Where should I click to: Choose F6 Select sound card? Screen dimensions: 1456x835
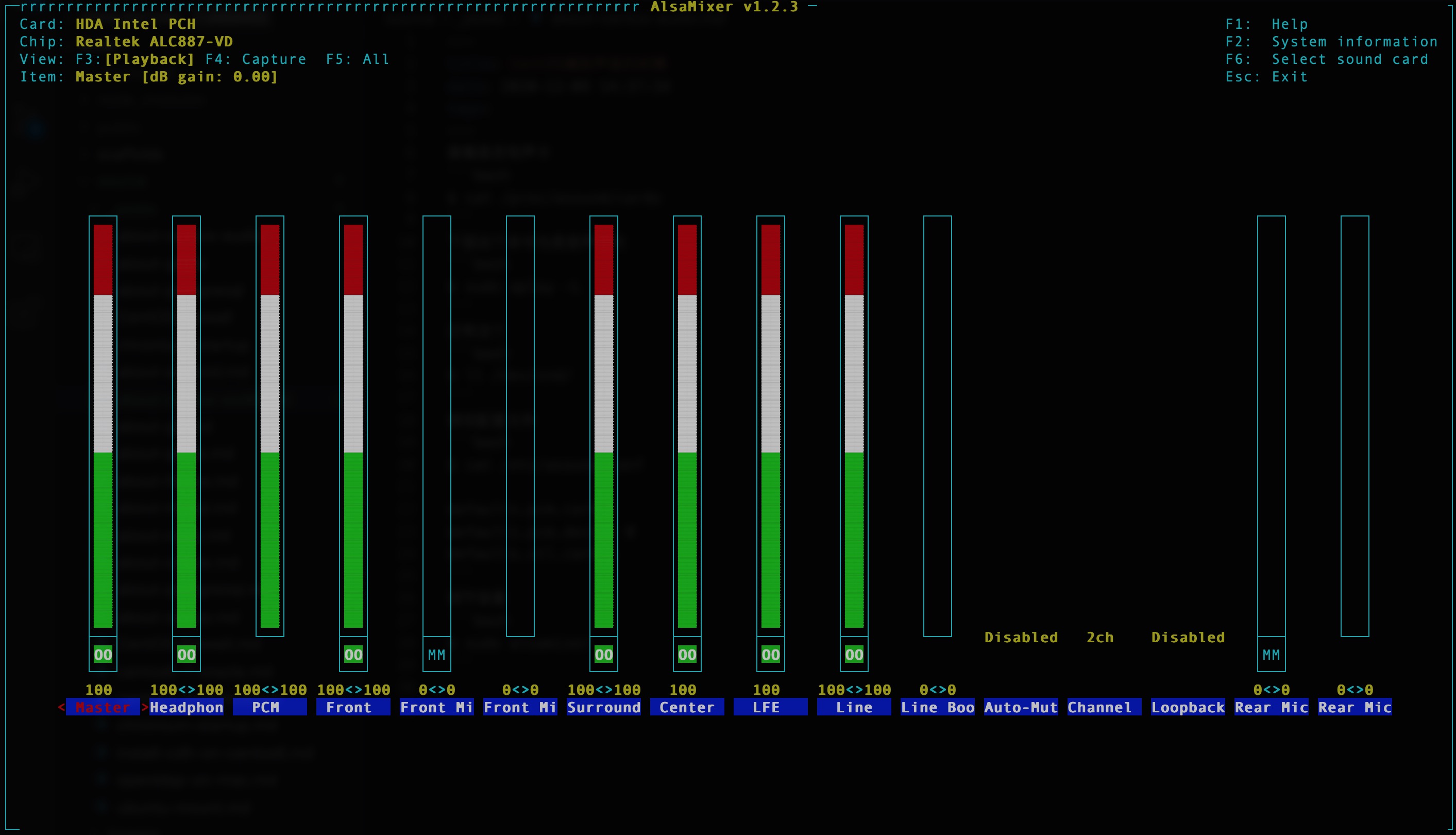[x=1327, y=59]
